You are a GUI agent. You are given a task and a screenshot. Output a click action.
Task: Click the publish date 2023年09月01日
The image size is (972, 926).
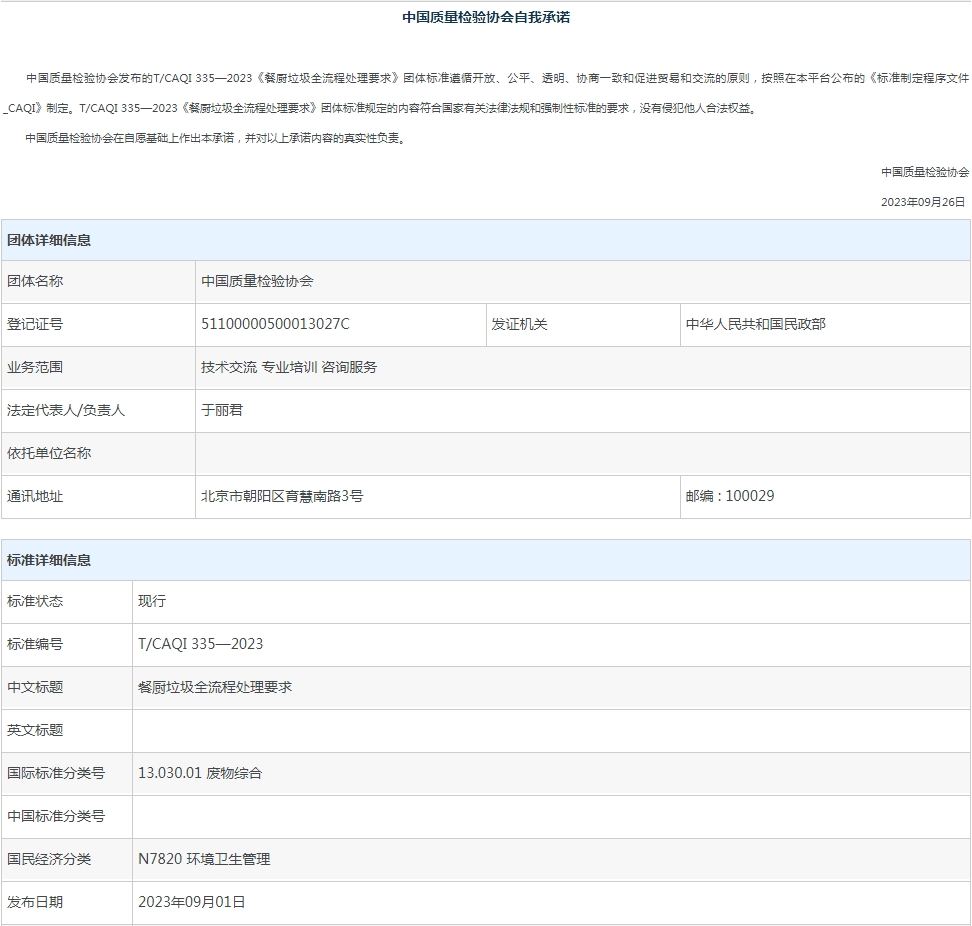[x=192, y=902]
